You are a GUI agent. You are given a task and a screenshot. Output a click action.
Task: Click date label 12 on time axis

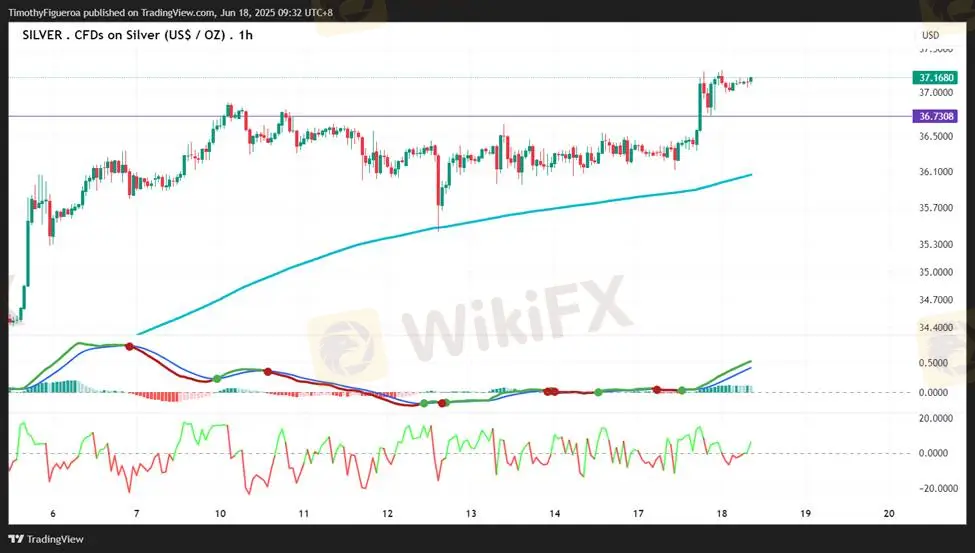click(x=387, y=514)
